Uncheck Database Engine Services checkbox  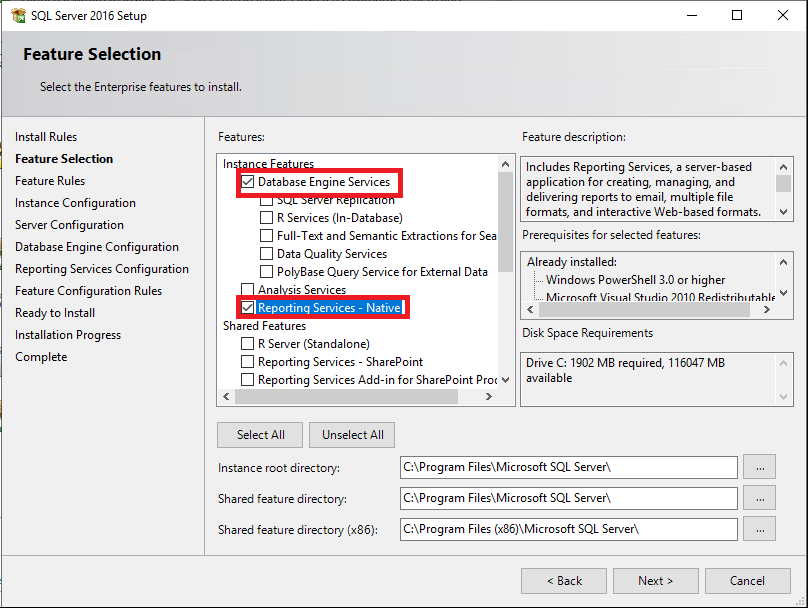click(248, 182)
